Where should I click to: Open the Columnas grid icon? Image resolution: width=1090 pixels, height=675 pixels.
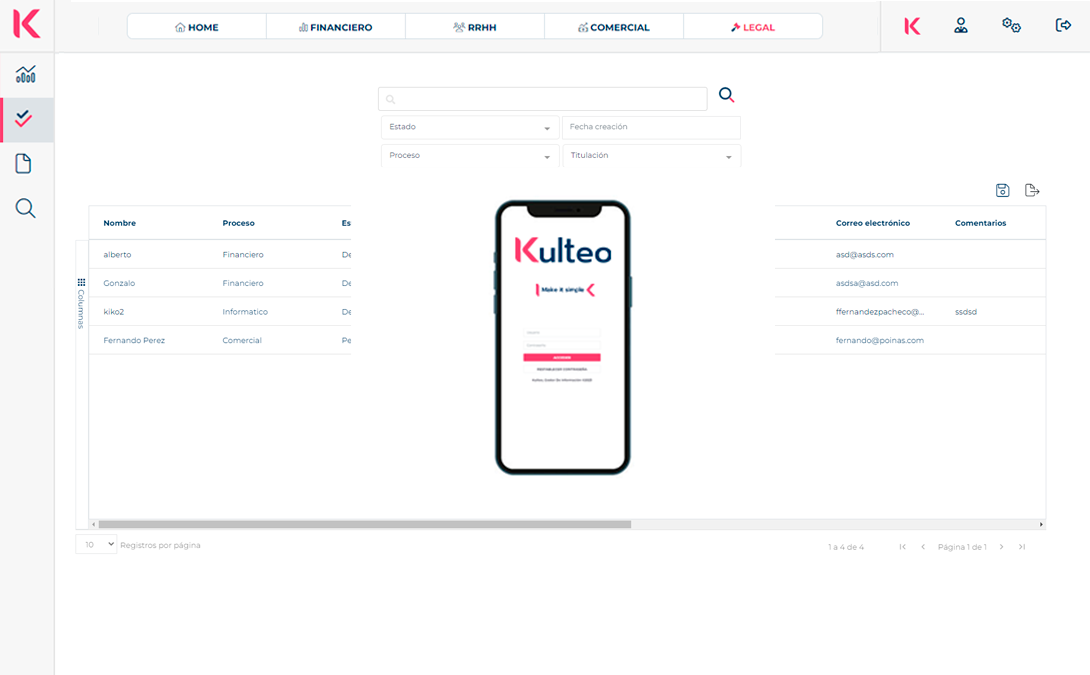tap(81, 282)
